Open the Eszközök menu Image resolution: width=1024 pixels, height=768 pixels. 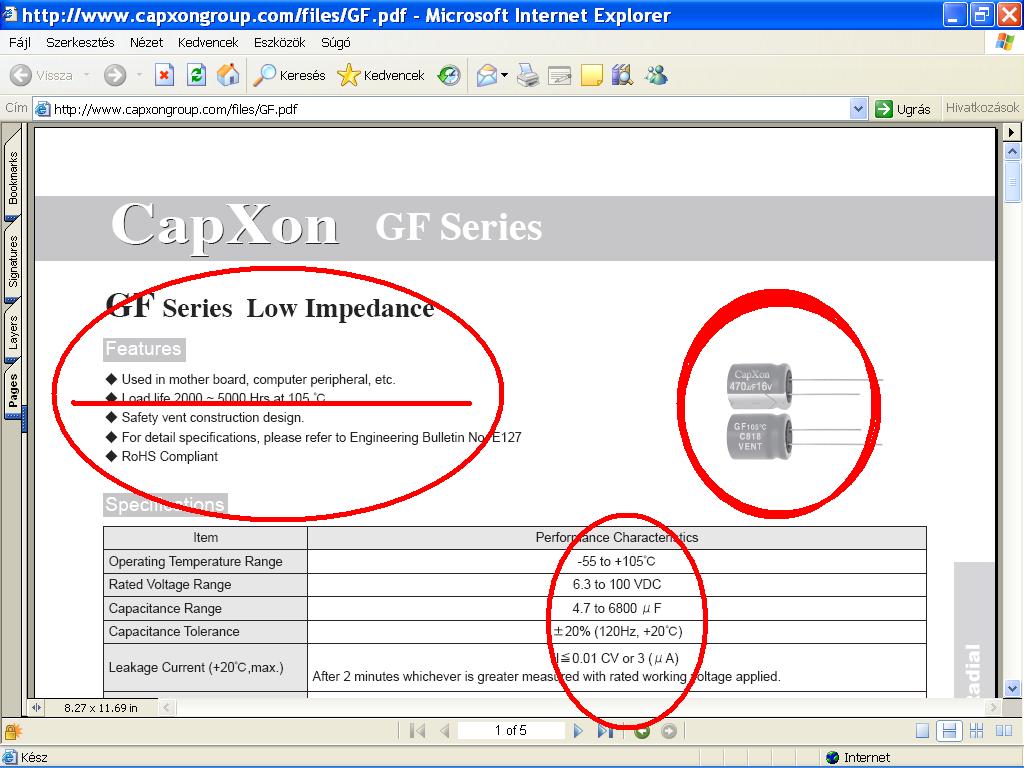(280, 42)
